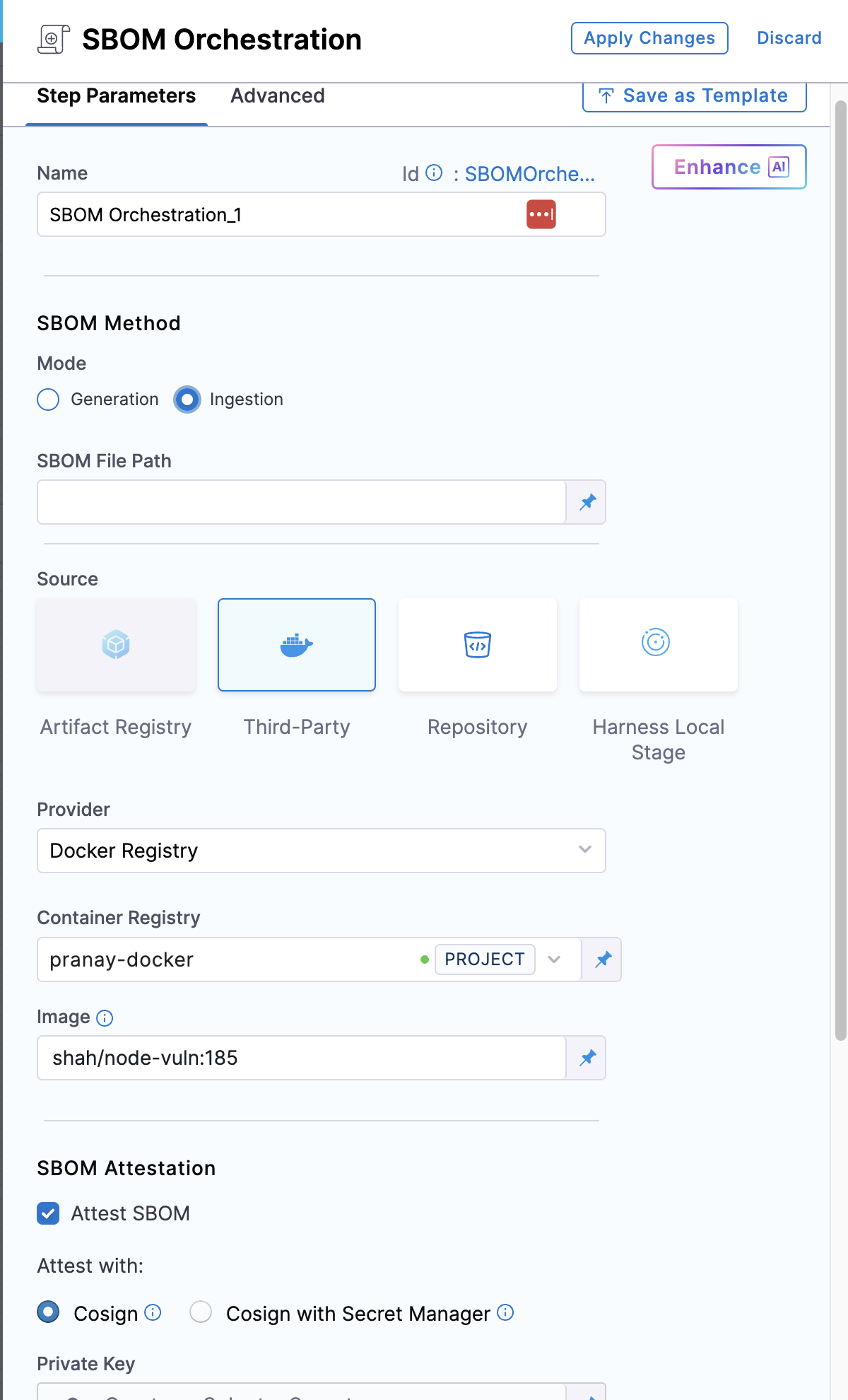Select the Generation mode radio button
Viewport: 848px width, 1400px height.
pos(48,399)
